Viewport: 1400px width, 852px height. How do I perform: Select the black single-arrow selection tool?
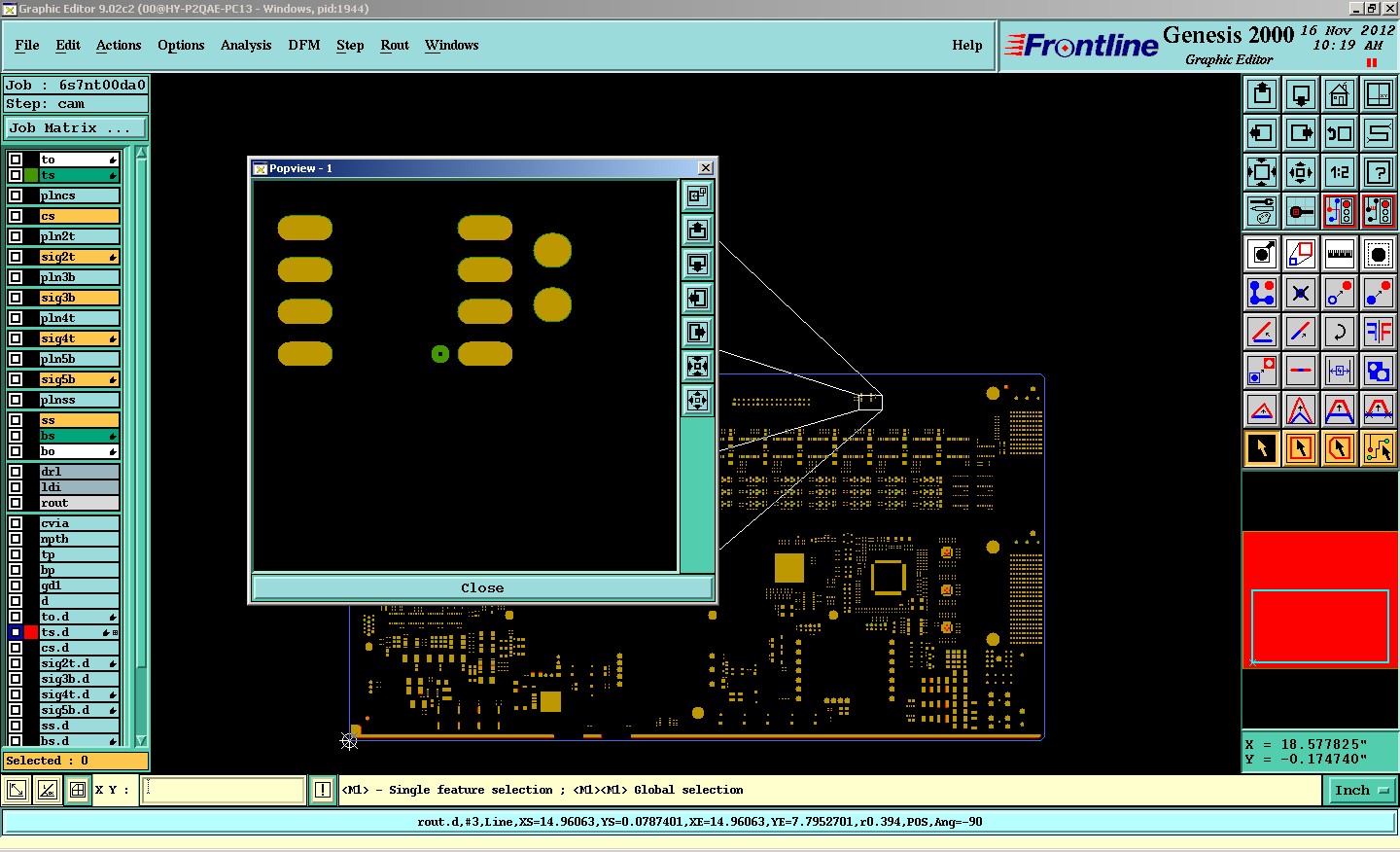pyautogui.click(x=1262, y=448)
